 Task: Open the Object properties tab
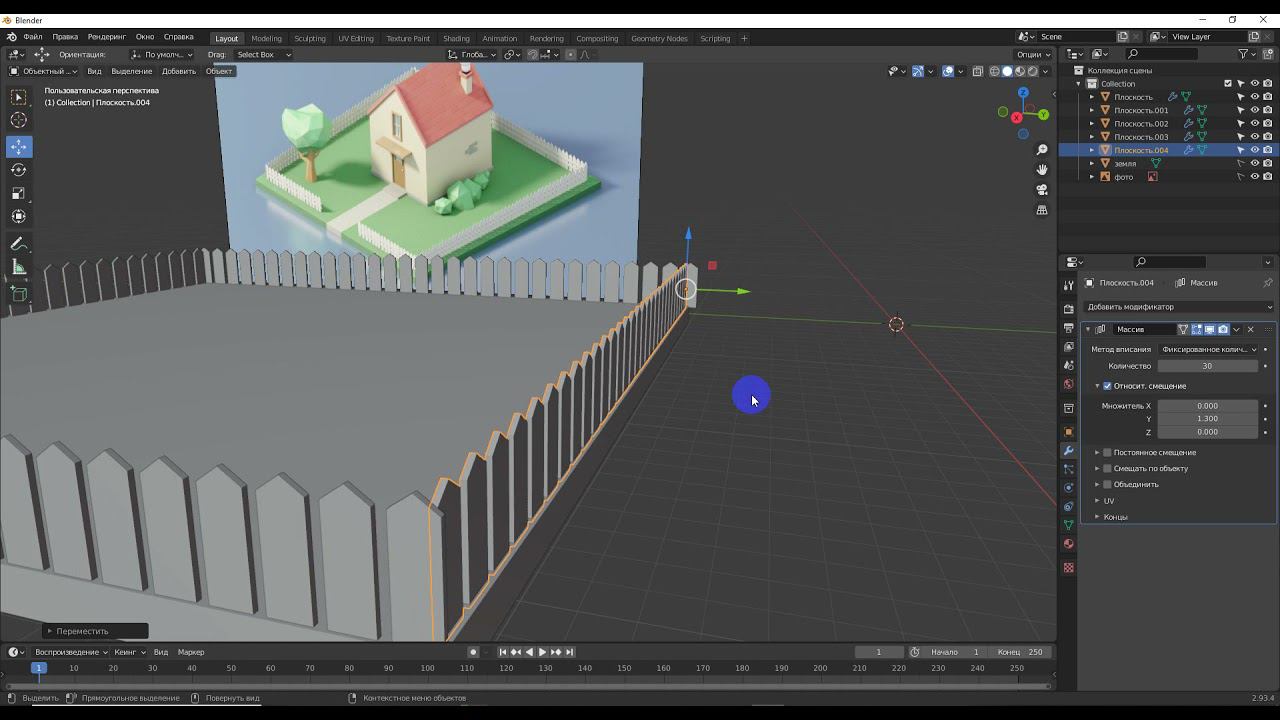coord(1069,432)
